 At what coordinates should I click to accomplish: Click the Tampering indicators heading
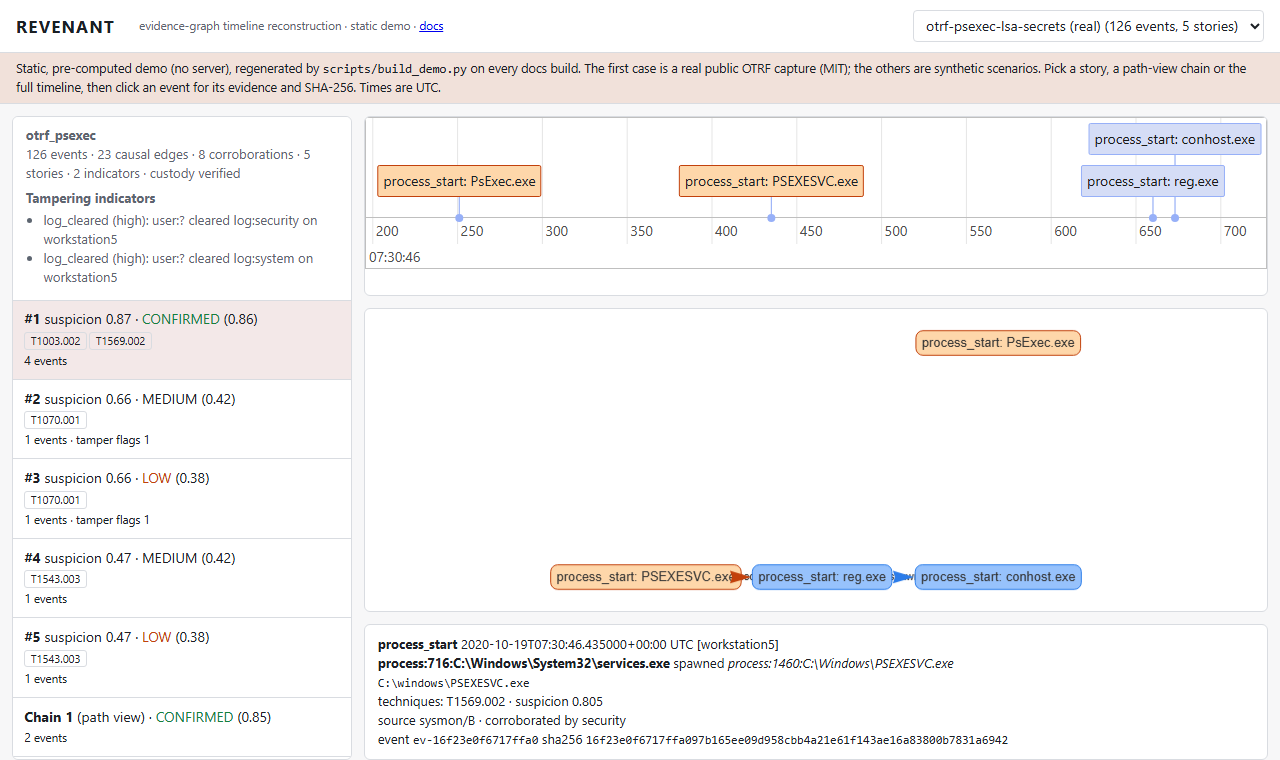(91, 199)
